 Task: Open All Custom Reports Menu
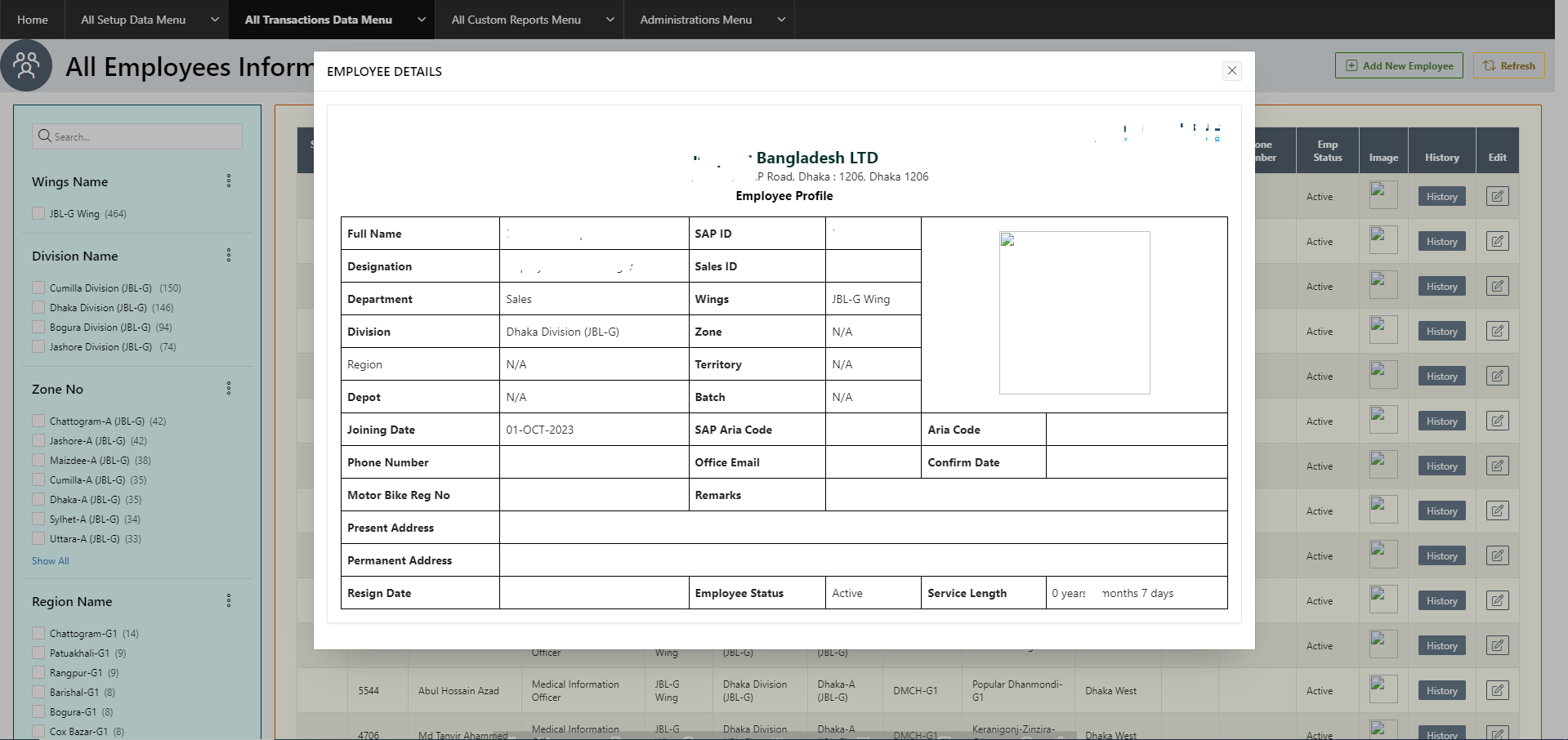click(516, 20)
